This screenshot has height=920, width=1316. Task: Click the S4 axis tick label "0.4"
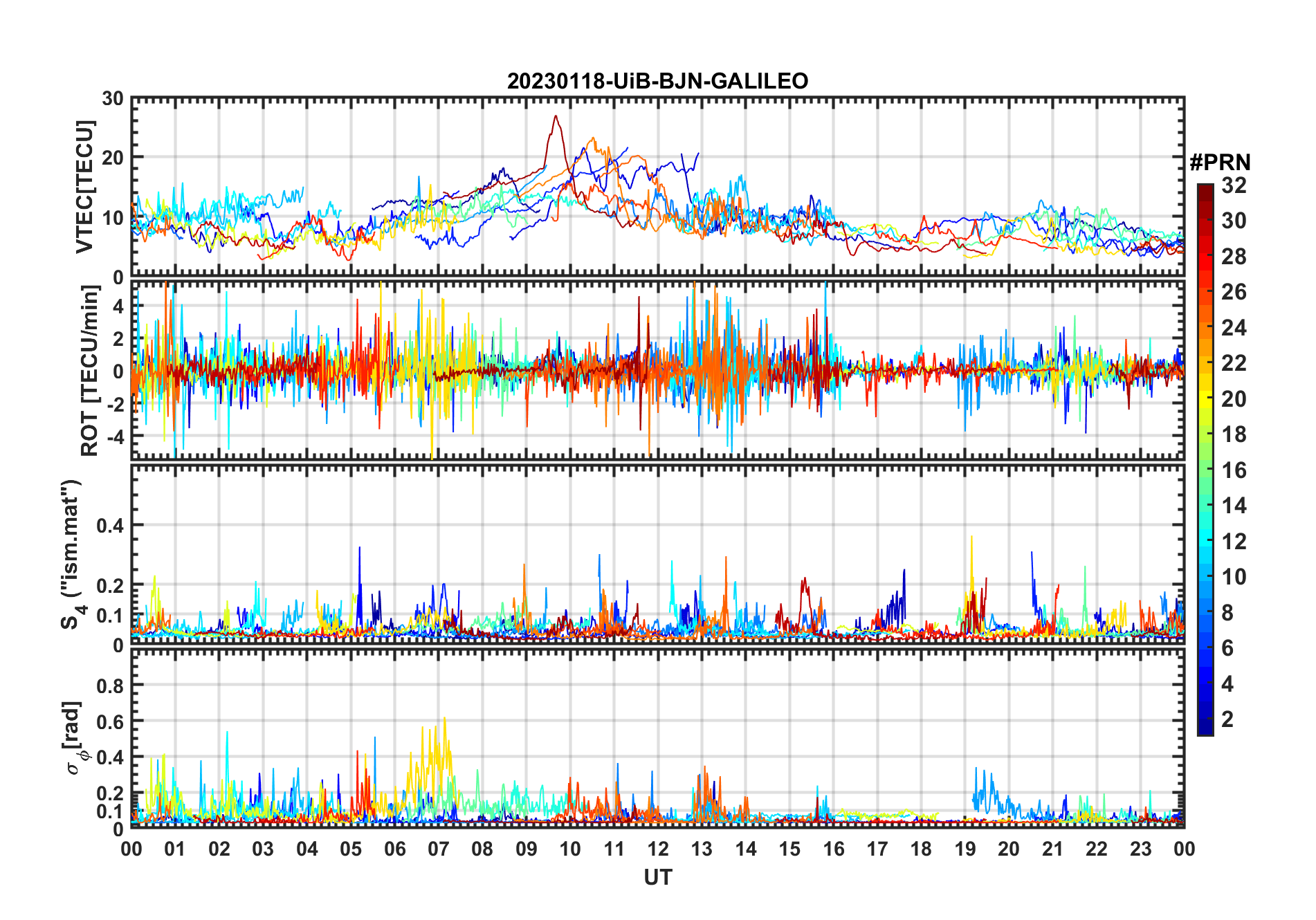[x=110, y=526]
